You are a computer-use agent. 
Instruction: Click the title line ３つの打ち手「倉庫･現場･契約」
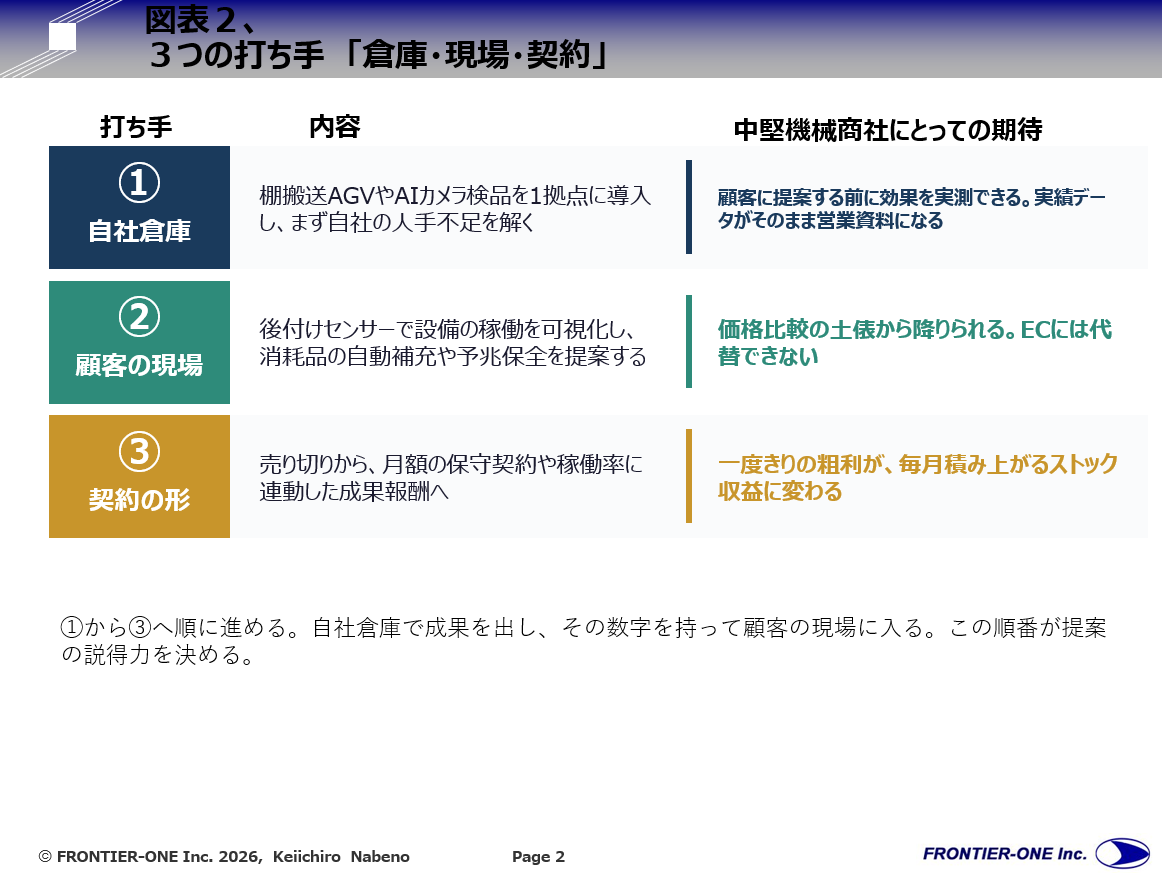coord(378,55)
